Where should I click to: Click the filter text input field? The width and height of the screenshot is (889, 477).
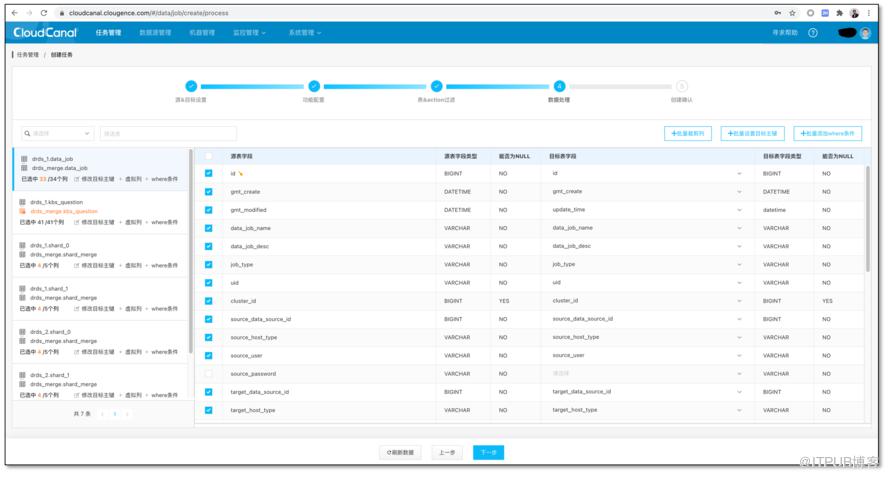pos(168,133)
